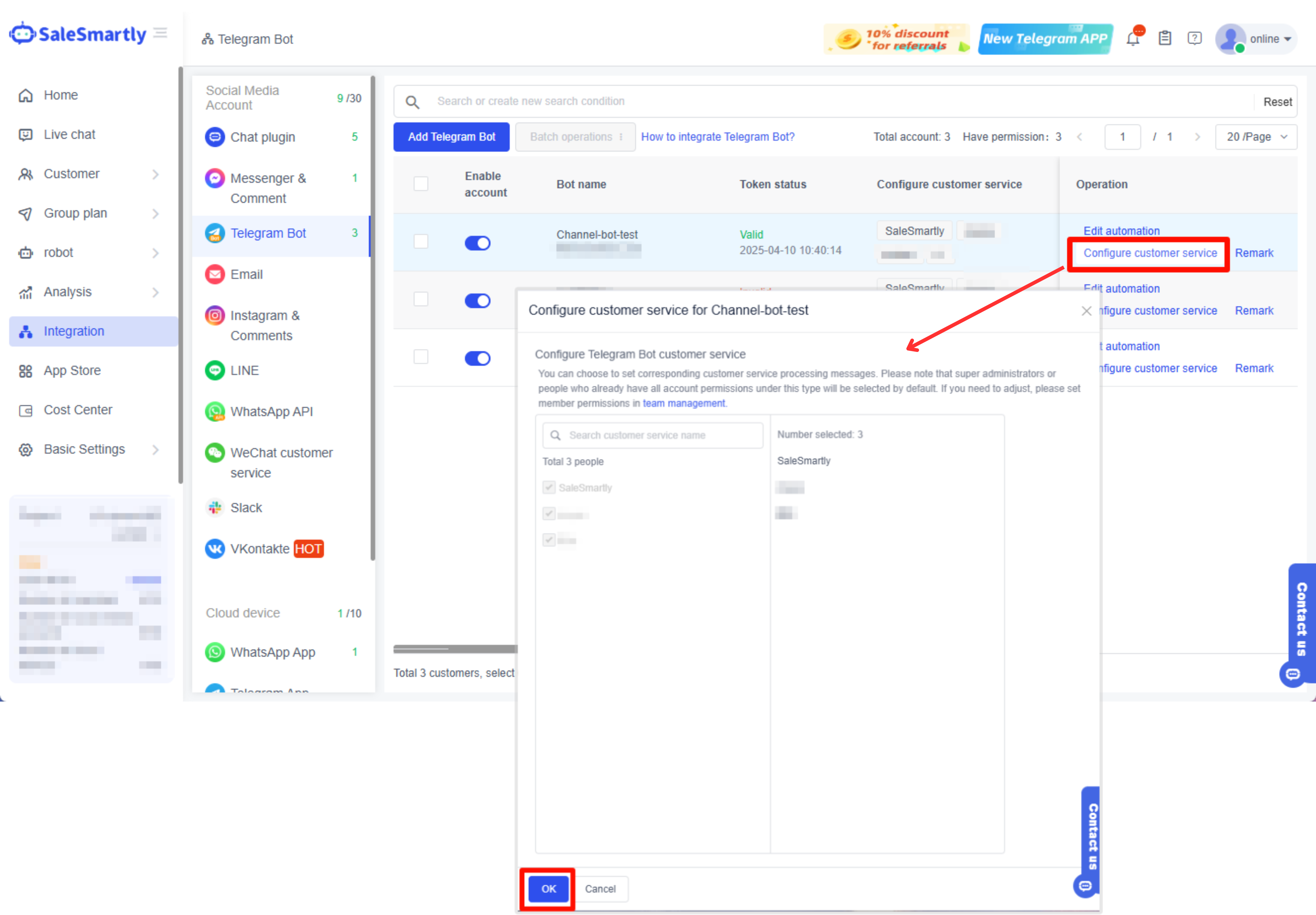Screen dimensions: 1316x915
Task: Select Email in channel list
Action: click(247, 274)
